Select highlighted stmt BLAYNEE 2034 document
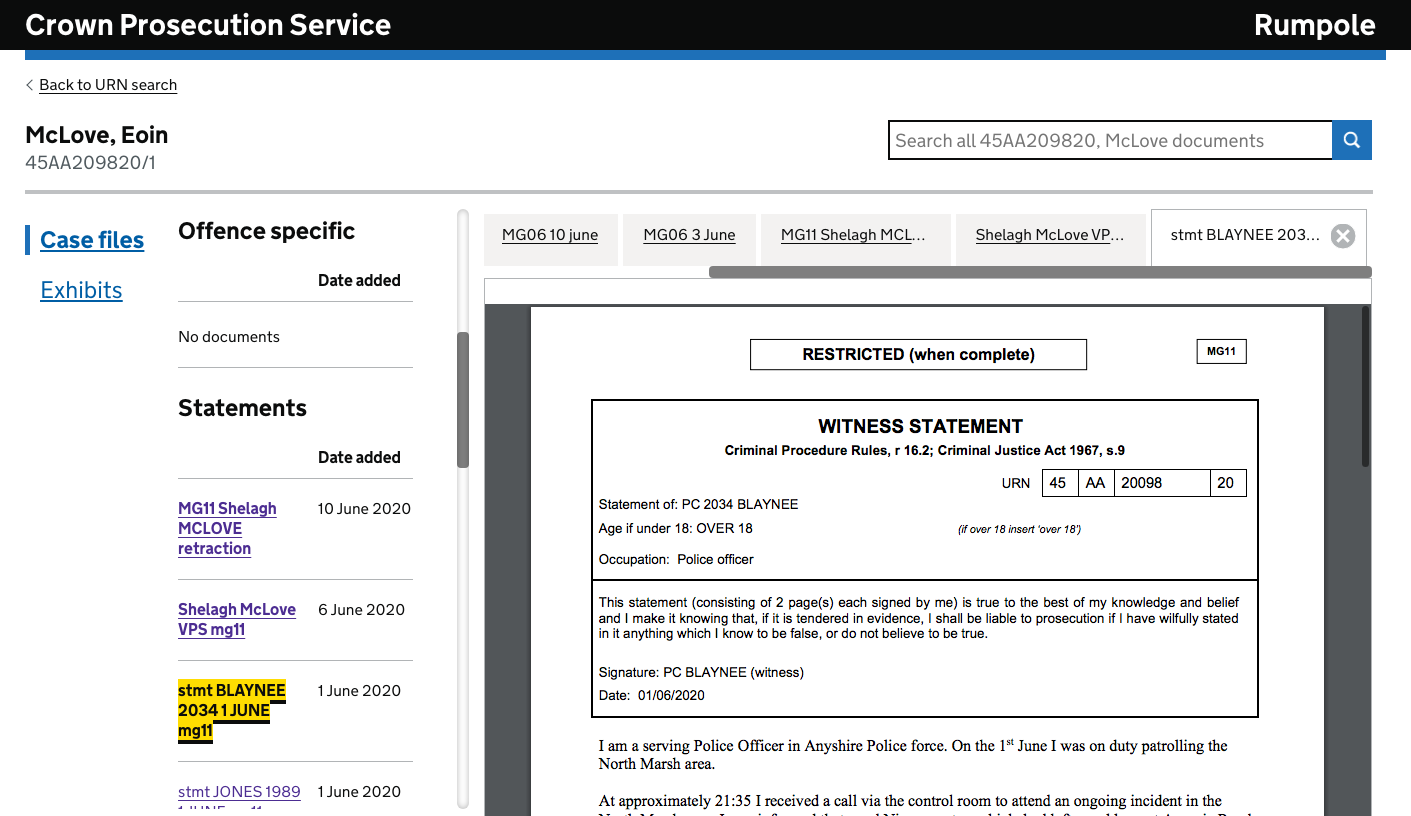The image size is (1411, 816). click(x=231, y=710)
